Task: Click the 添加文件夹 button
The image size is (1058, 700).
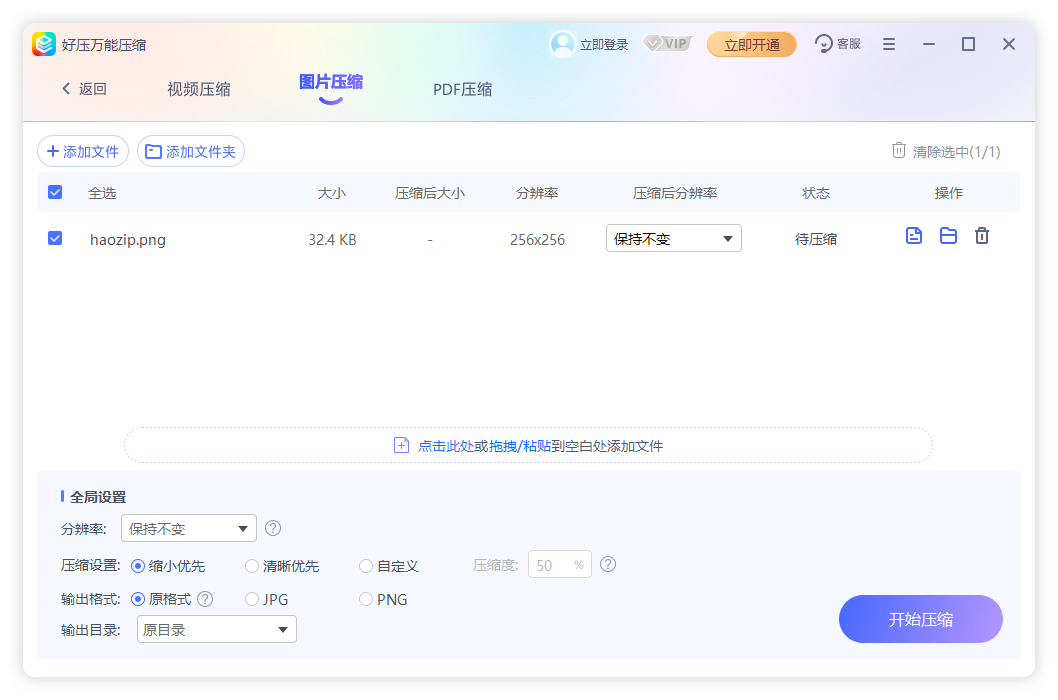Action: (191, 151)
